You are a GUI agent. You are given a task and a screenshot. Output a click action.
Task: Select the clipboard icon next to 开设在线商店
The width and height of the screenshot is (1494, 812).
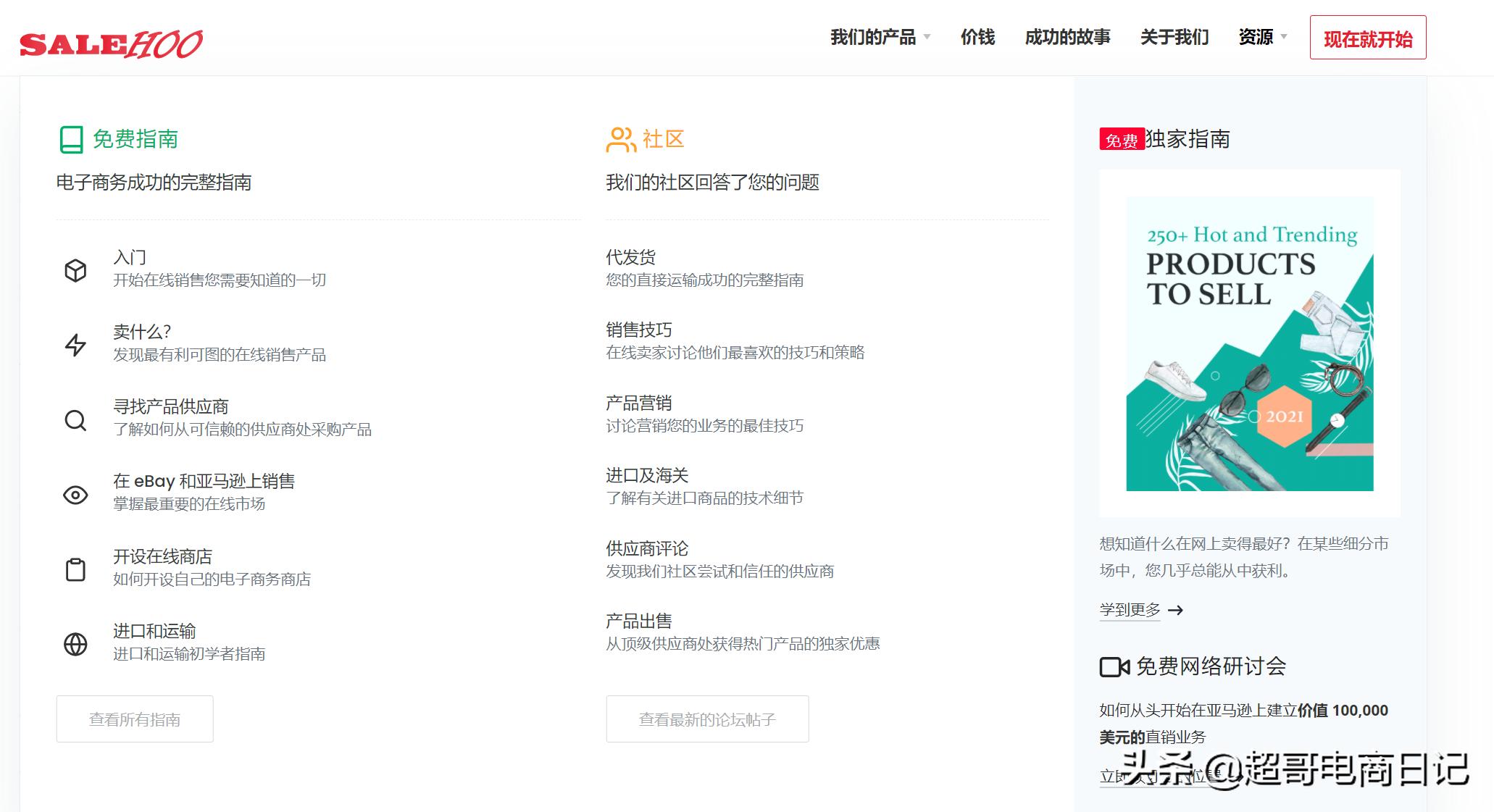pyautogui.click(x=75, y=569)
